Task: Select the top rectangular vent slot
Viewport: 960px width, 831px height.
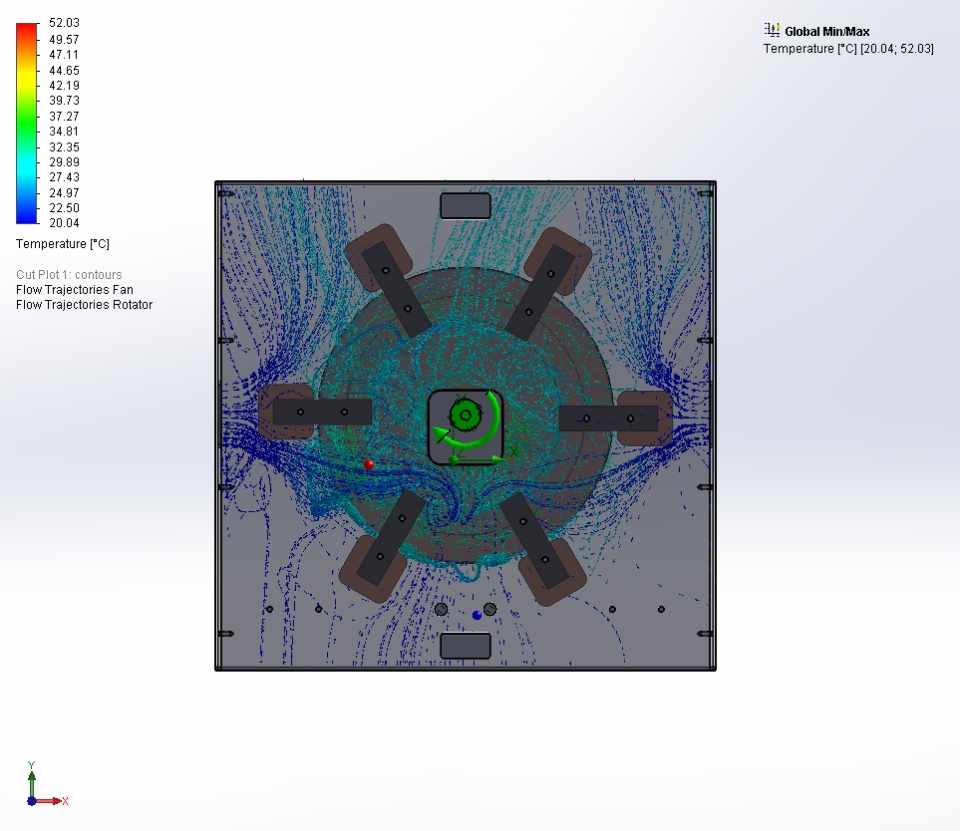Action: (x=465, y=206)
